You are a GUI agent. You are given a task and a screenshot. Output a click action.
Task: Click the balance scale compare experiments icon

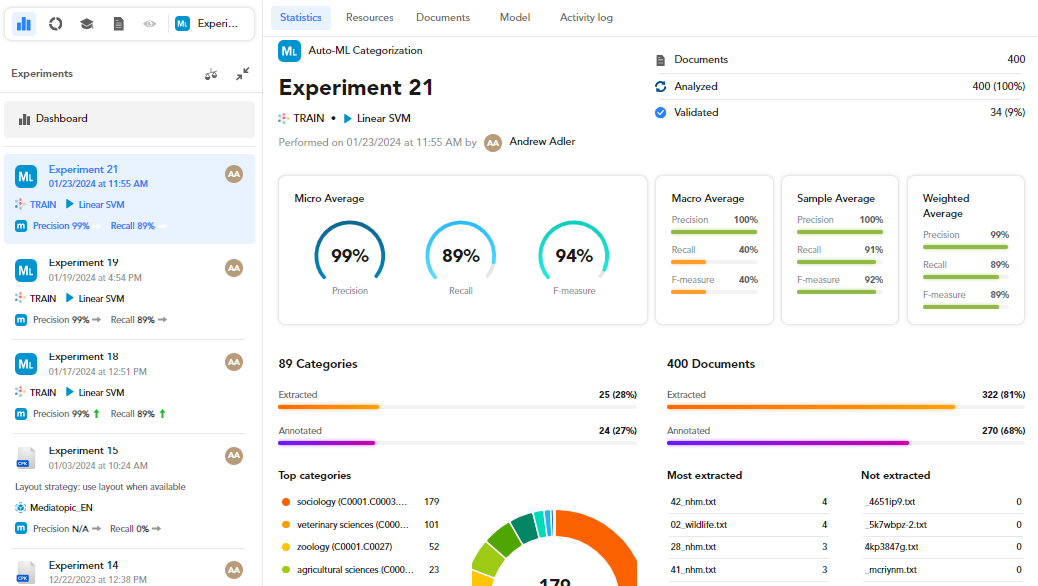211,74
